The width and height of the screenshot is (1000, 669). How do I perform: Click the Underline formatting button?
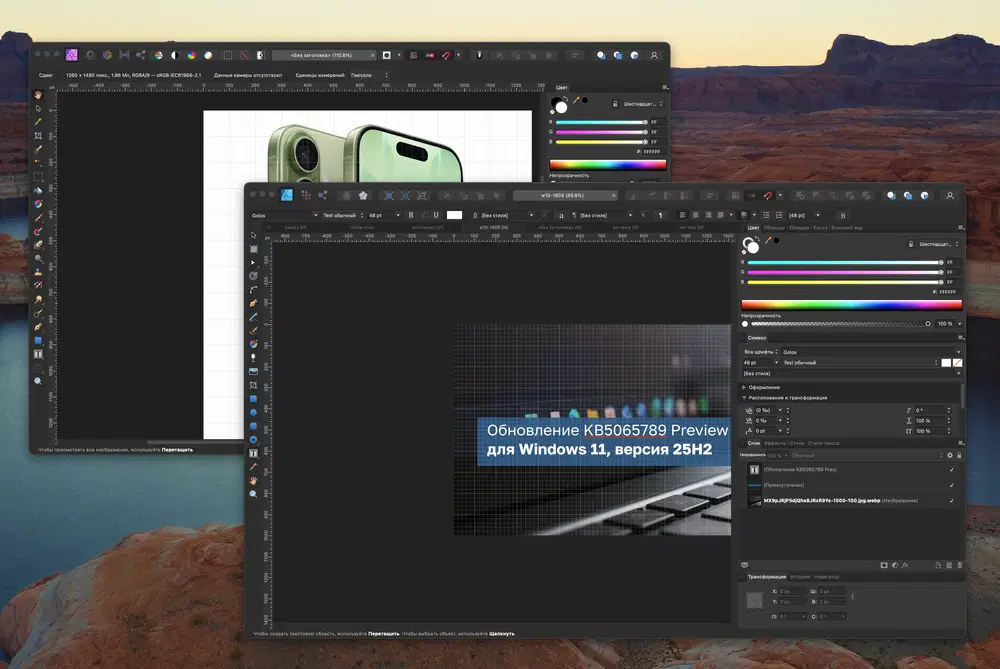435,215
